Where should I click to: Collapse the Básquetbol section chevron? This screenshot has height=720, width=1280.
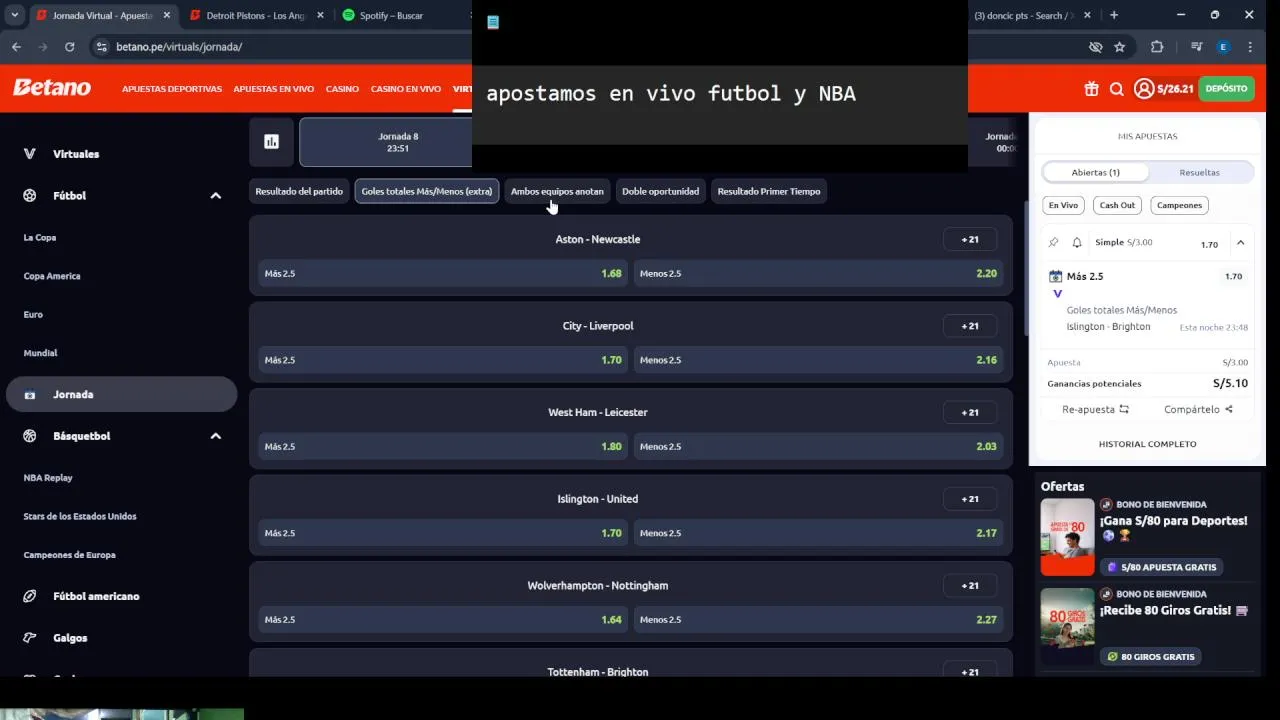(x=215, y=436)
